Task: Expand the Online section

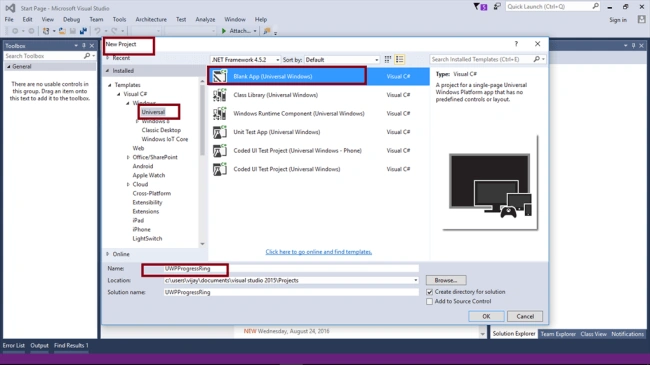Action: (x=107, y=254)
